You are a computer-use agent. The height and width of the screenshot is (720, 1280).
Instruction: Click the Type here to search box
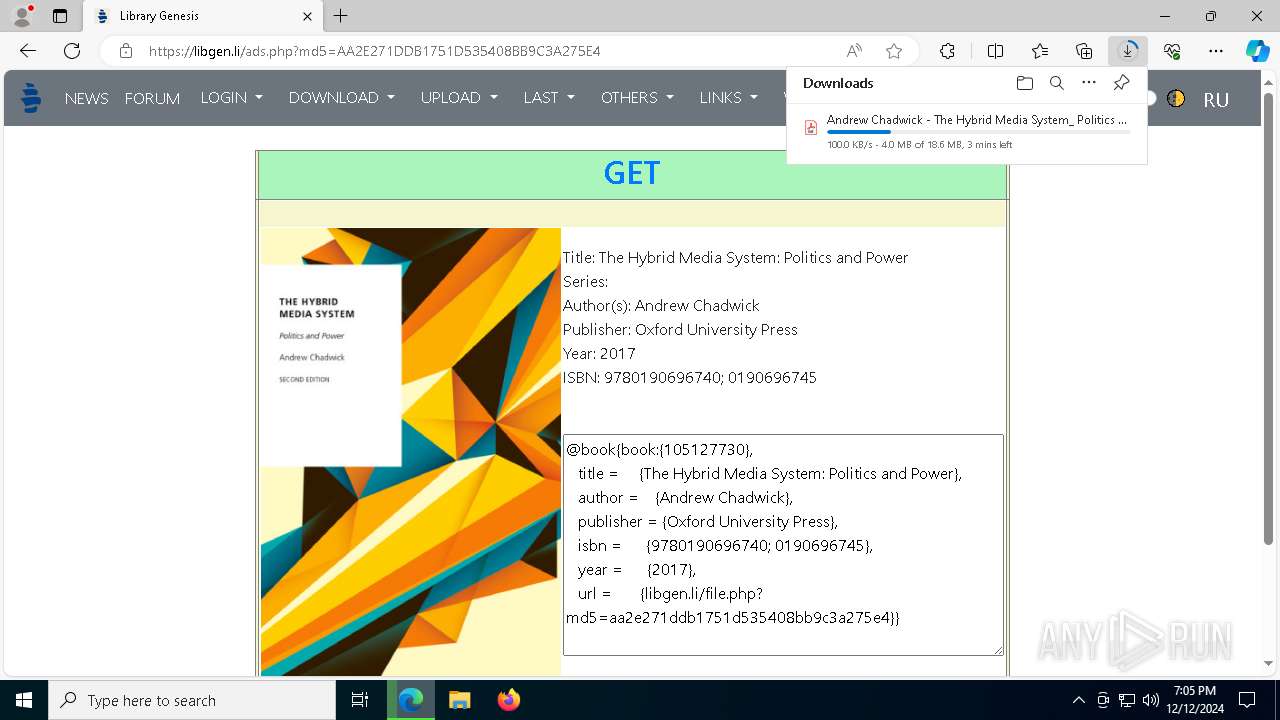click(192, 700)
